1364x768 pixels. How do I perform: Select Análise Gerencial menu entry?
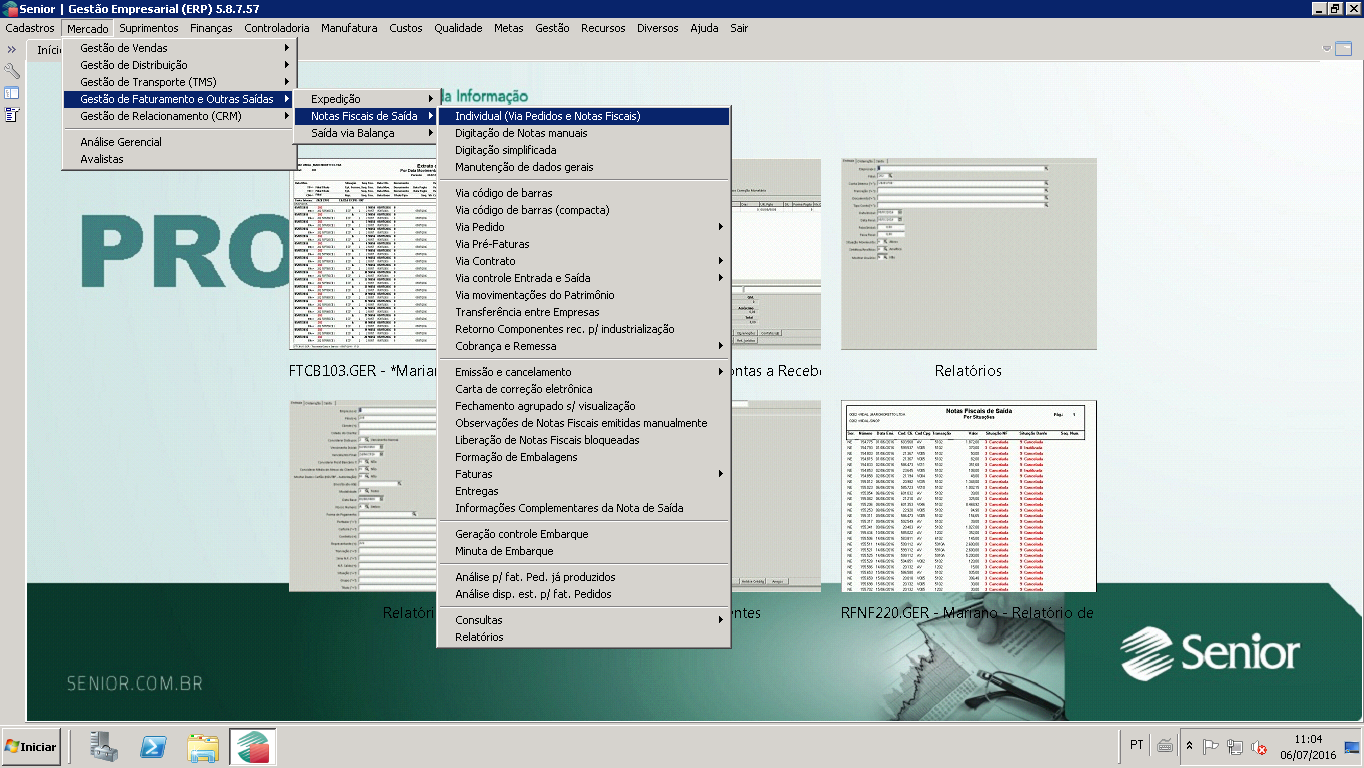(x=179, y=142)
